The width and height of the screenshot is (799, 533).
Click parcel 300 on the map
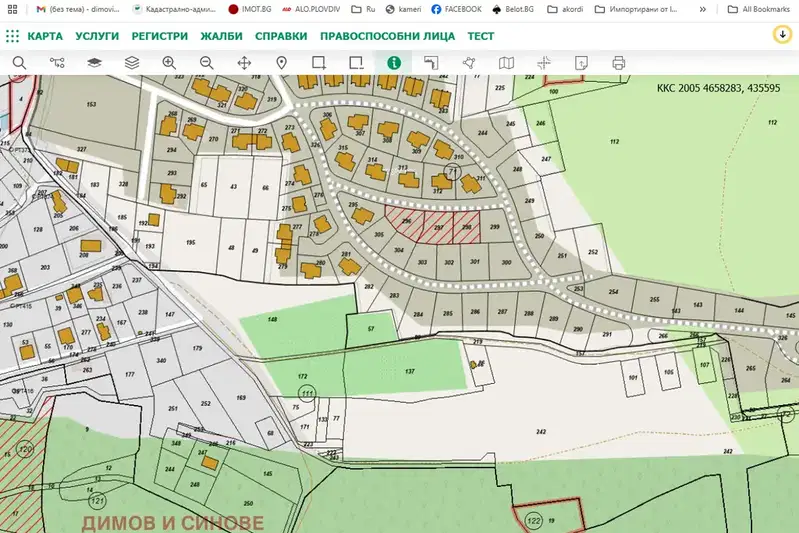point(506,262)
